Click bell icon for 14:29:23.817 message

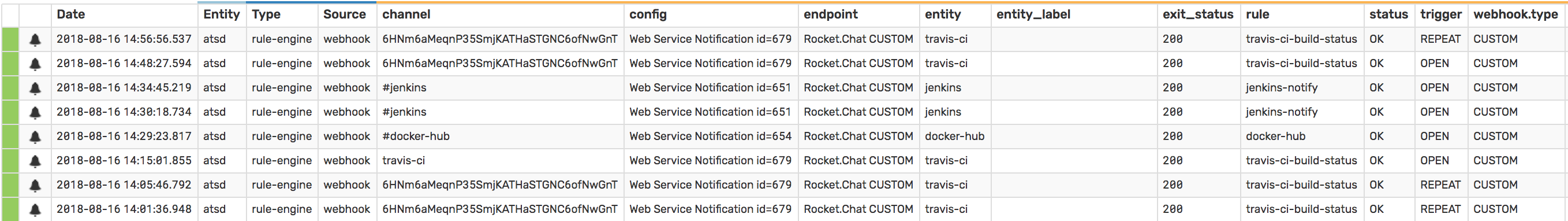pyautogui.click(x=35, y=137)
